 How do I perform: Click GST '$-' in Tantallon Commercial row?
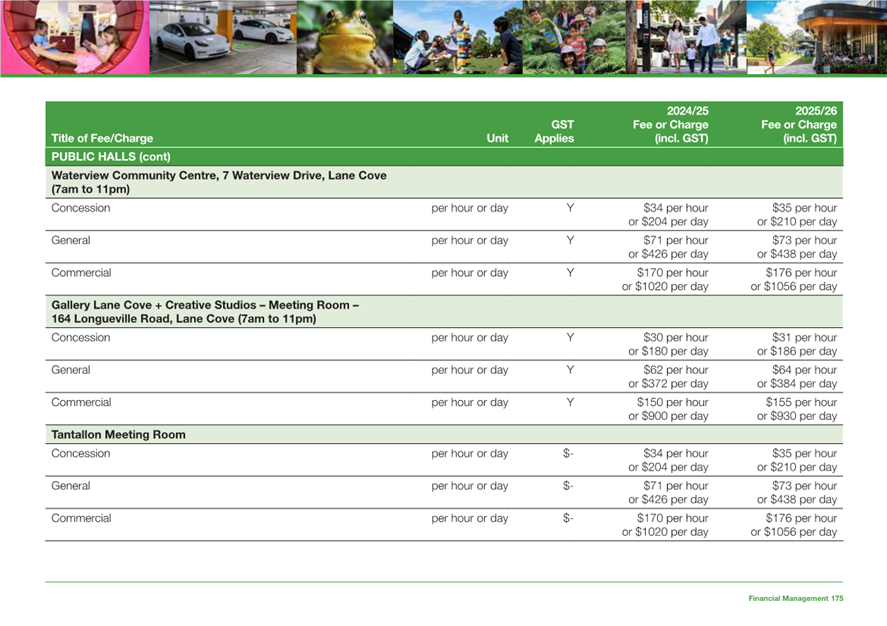coord(568,517)
